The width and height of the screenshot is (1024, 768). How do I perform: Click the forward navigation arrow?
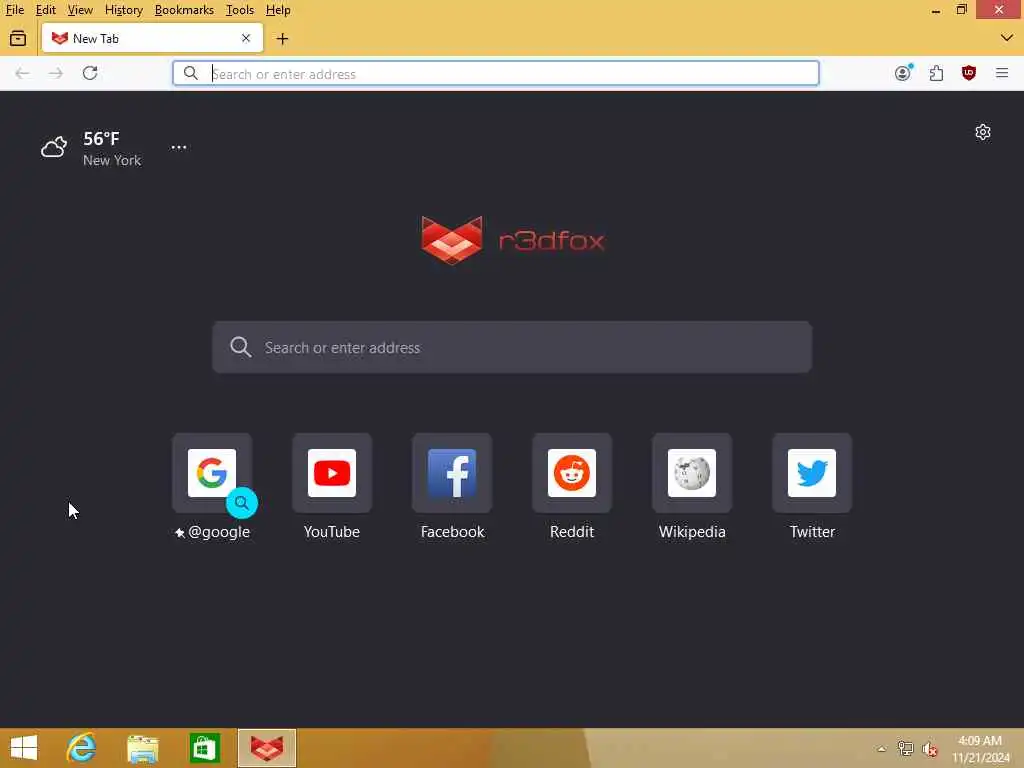tap(56, 73)
